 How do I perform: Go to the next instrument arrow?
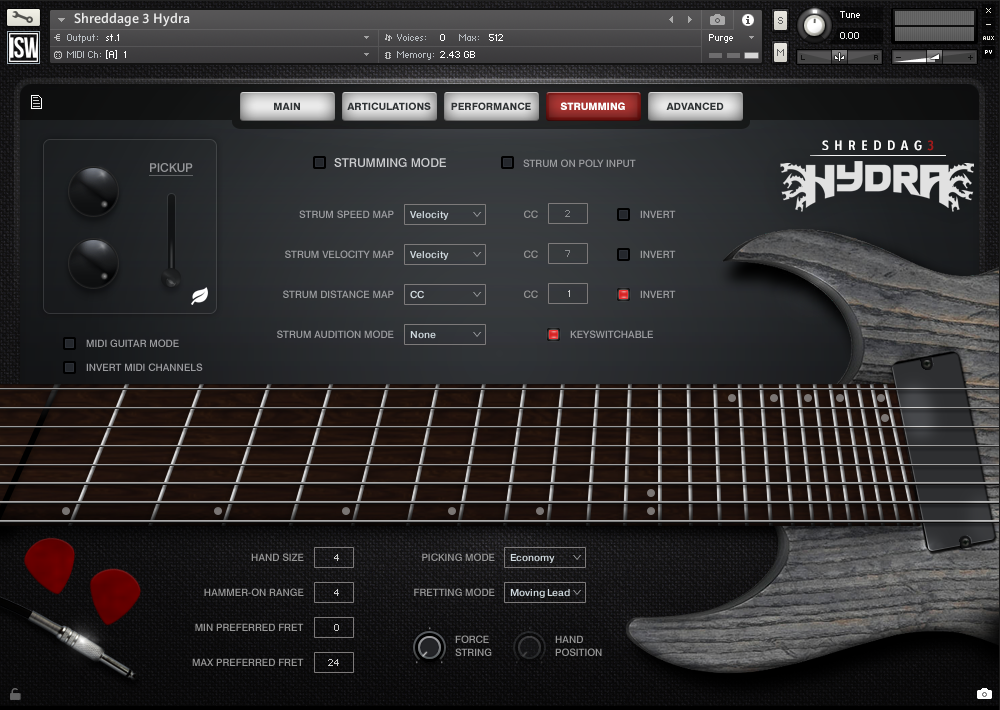(691, 20)
